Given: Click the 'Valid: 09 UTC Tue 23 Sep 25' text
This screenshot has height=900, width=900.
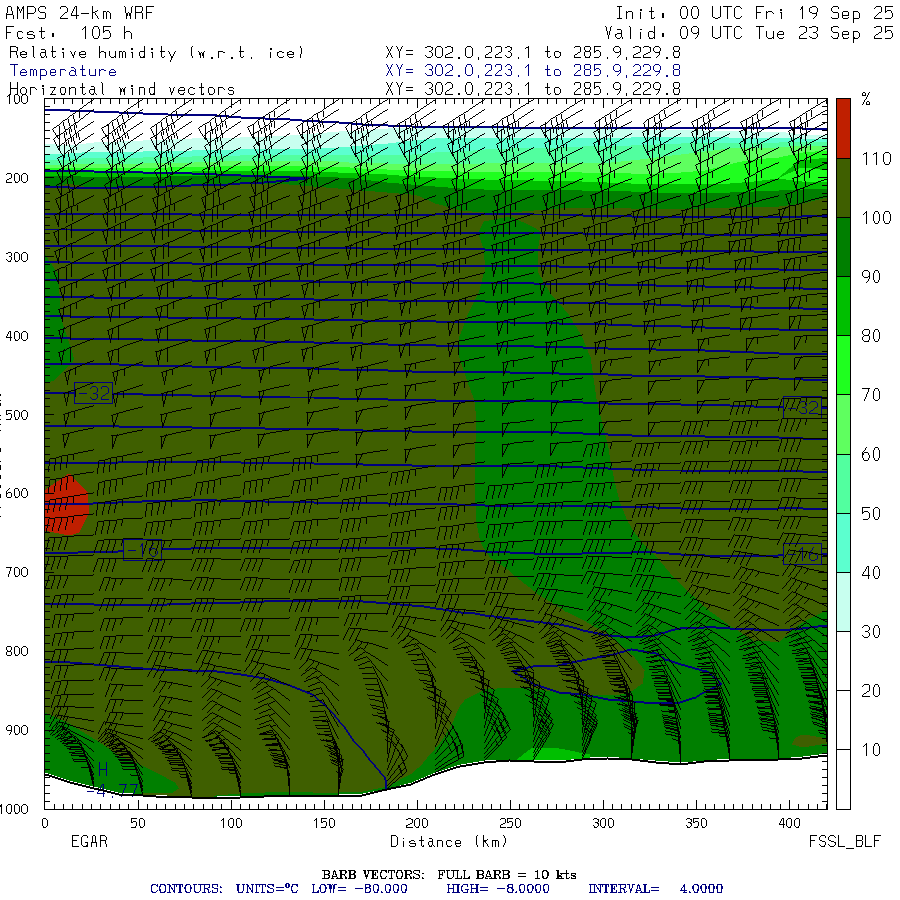Looking at the screenshot, I should pos(749,33).
